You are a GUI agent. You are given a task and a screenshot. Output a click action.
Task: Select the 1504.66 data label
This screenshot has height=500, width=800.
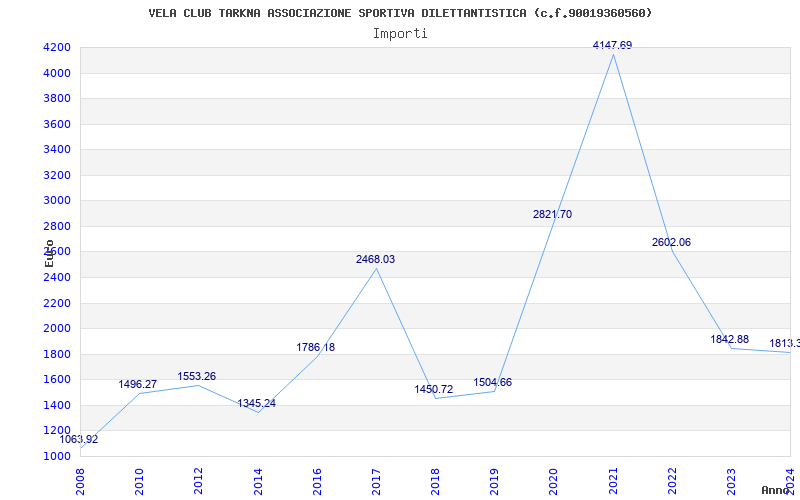pos(493,383)
